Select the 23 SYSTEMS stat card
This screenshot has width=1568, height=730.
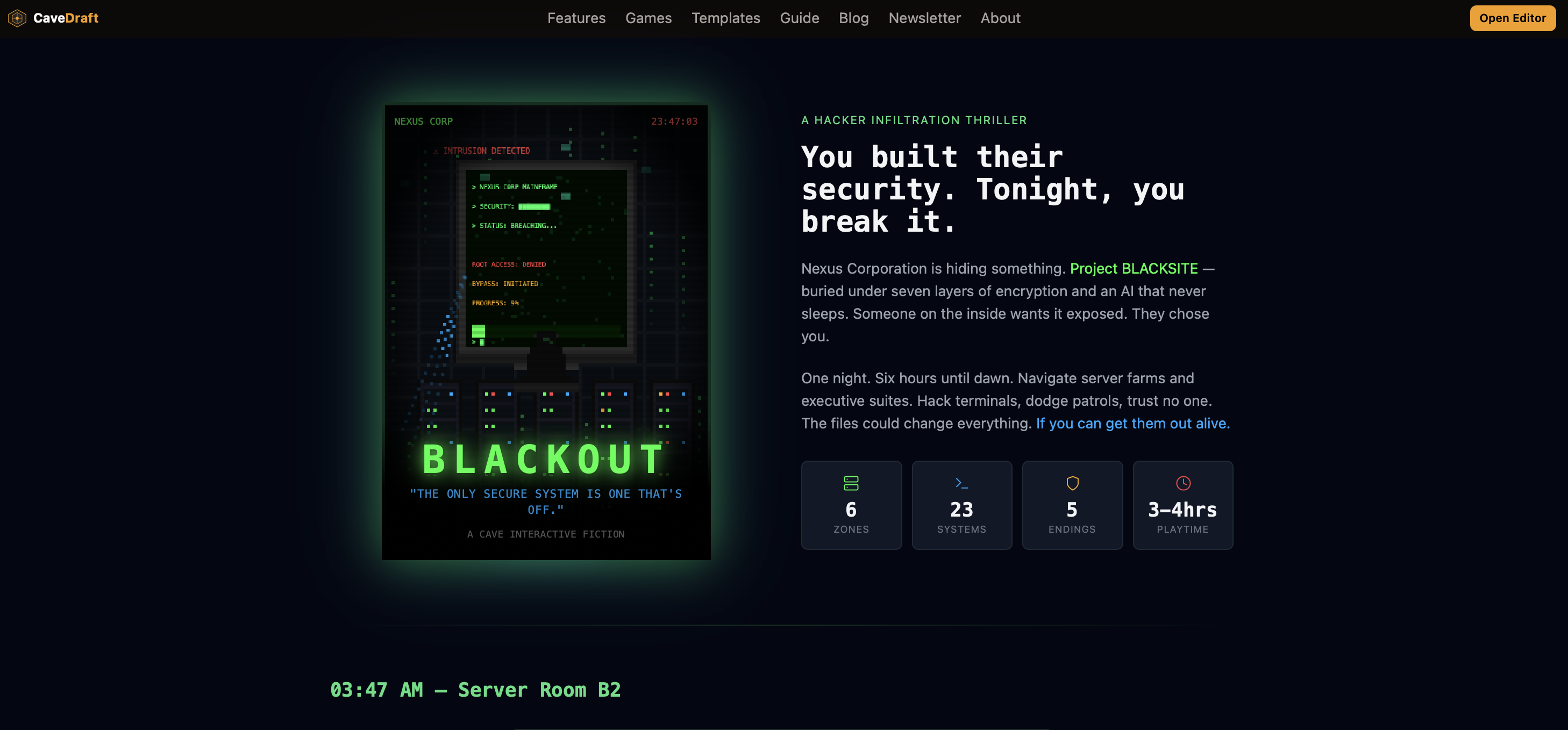click(961, 505)
